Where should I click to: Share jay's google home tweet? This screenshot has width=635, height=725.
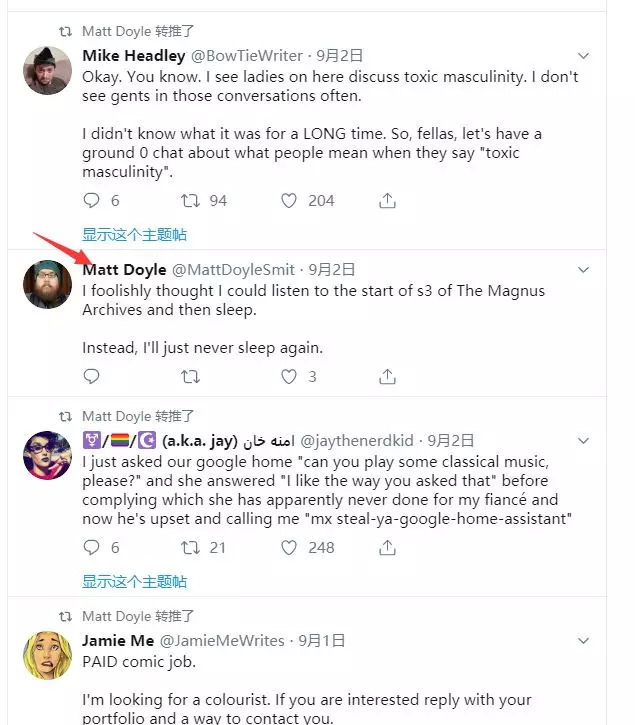[387, 547]
